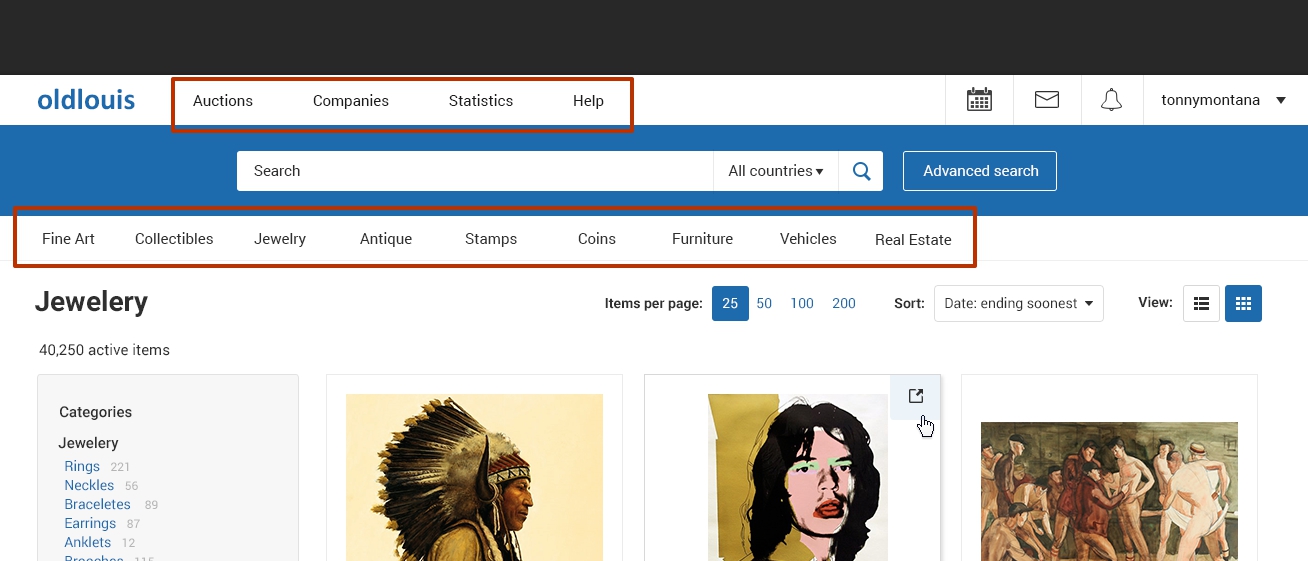Image resolution: width=1308 pixels, height=561 pixels.
Task: Click the notifications bell icon
Action: (1111, 100)
